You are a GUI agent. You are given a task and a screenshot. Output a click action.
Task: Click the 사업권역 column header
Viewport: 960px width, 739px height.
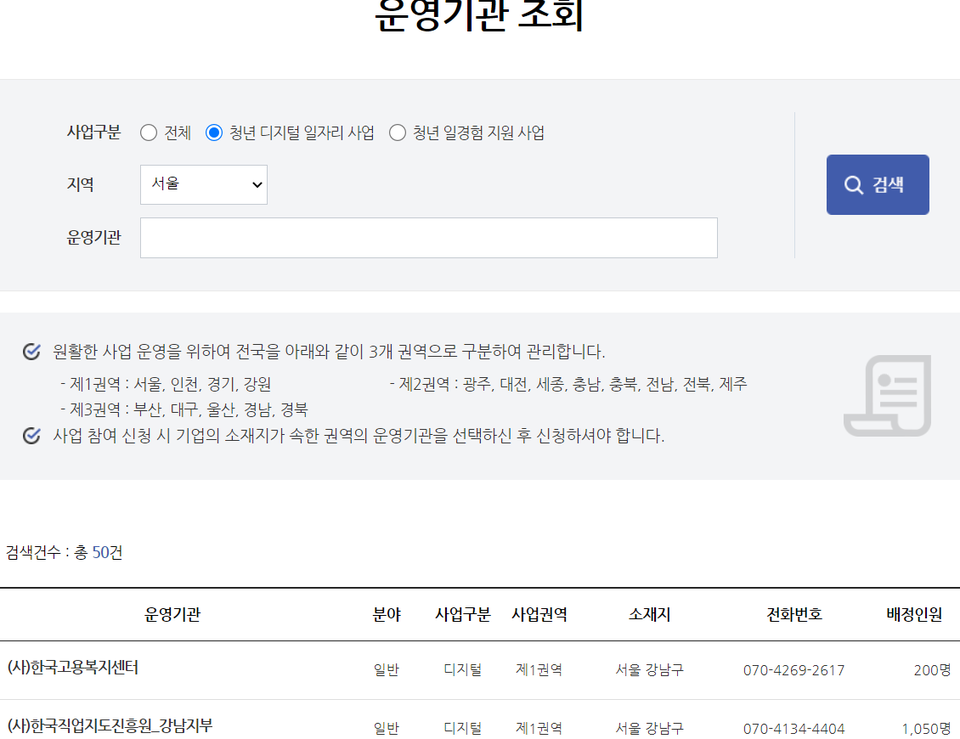(x=539, y=614)
